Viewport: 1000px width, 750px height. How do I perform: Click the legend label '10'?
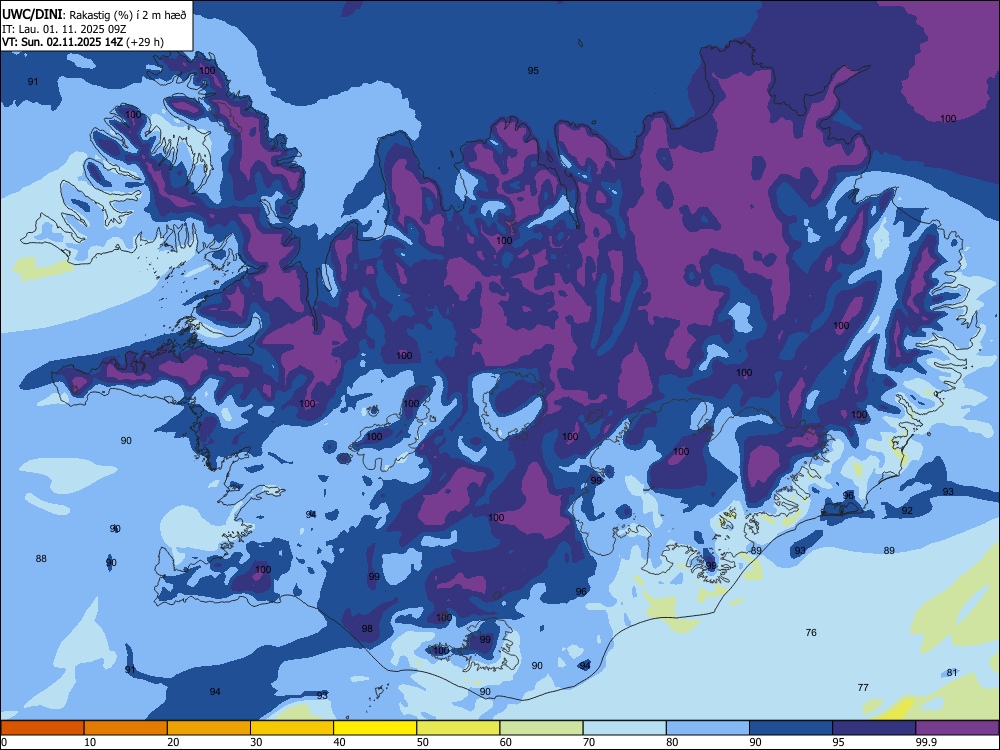[90, 742]
